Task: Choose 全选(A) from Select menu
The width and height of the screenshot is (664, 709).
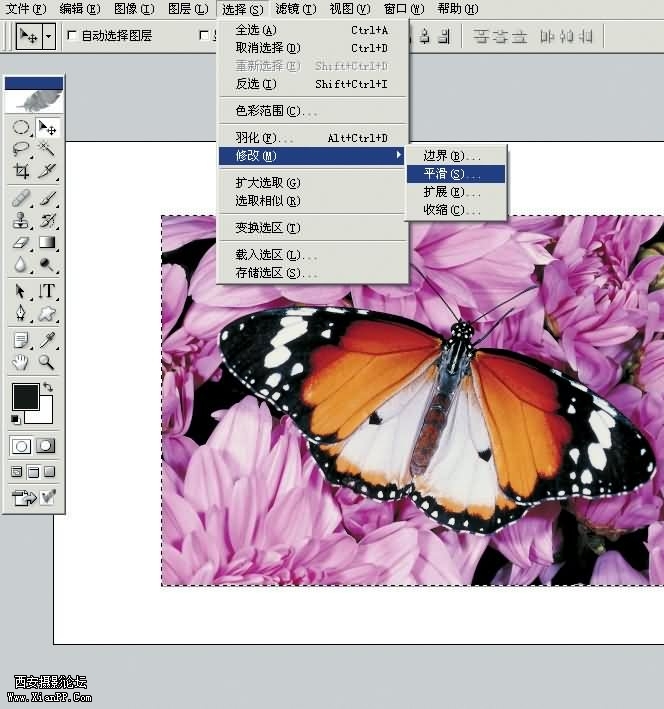Action: pos(312,30)
